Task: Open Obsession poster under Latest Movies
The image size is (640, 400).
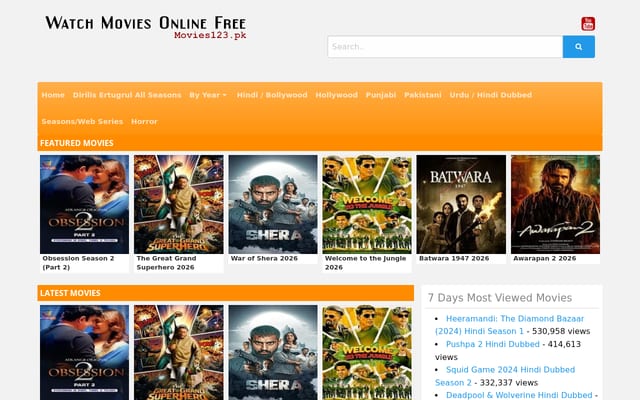Action: [84, 353]
